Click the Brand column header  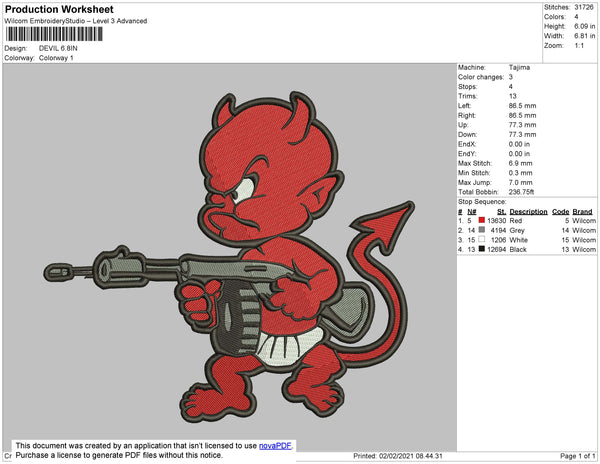pyautogui.click(x=582, y=212)
